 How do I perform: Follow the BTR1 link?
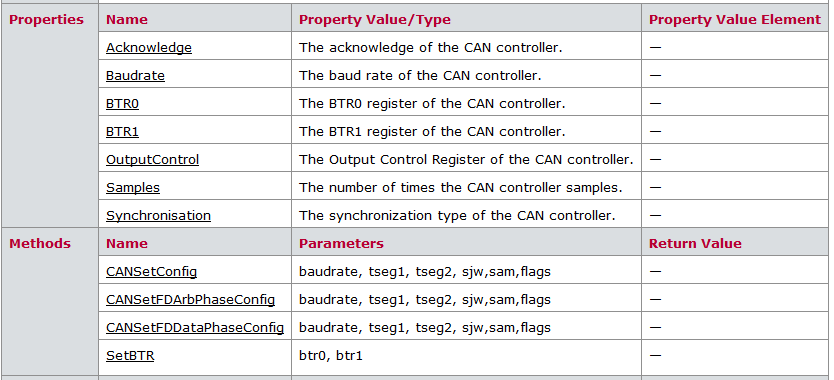[x=122, y=131]
